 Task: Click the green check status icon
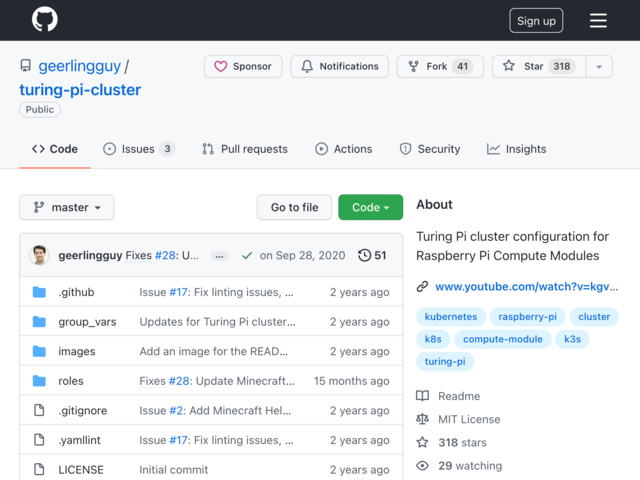pos(247,256)
